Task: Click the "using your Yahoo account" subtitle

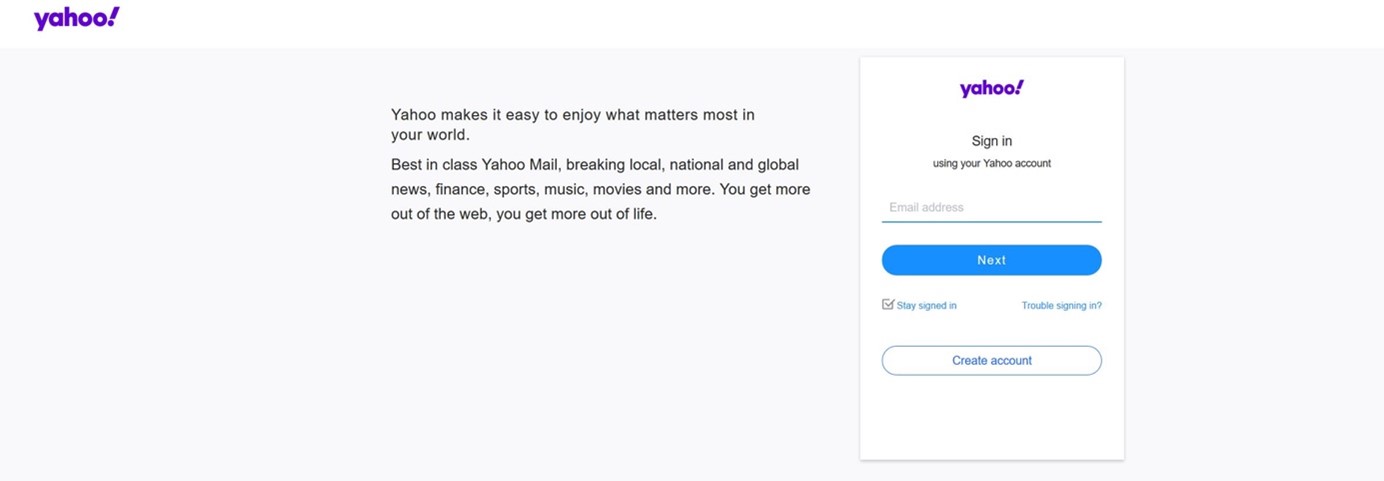Action: (x=991, y=163)
